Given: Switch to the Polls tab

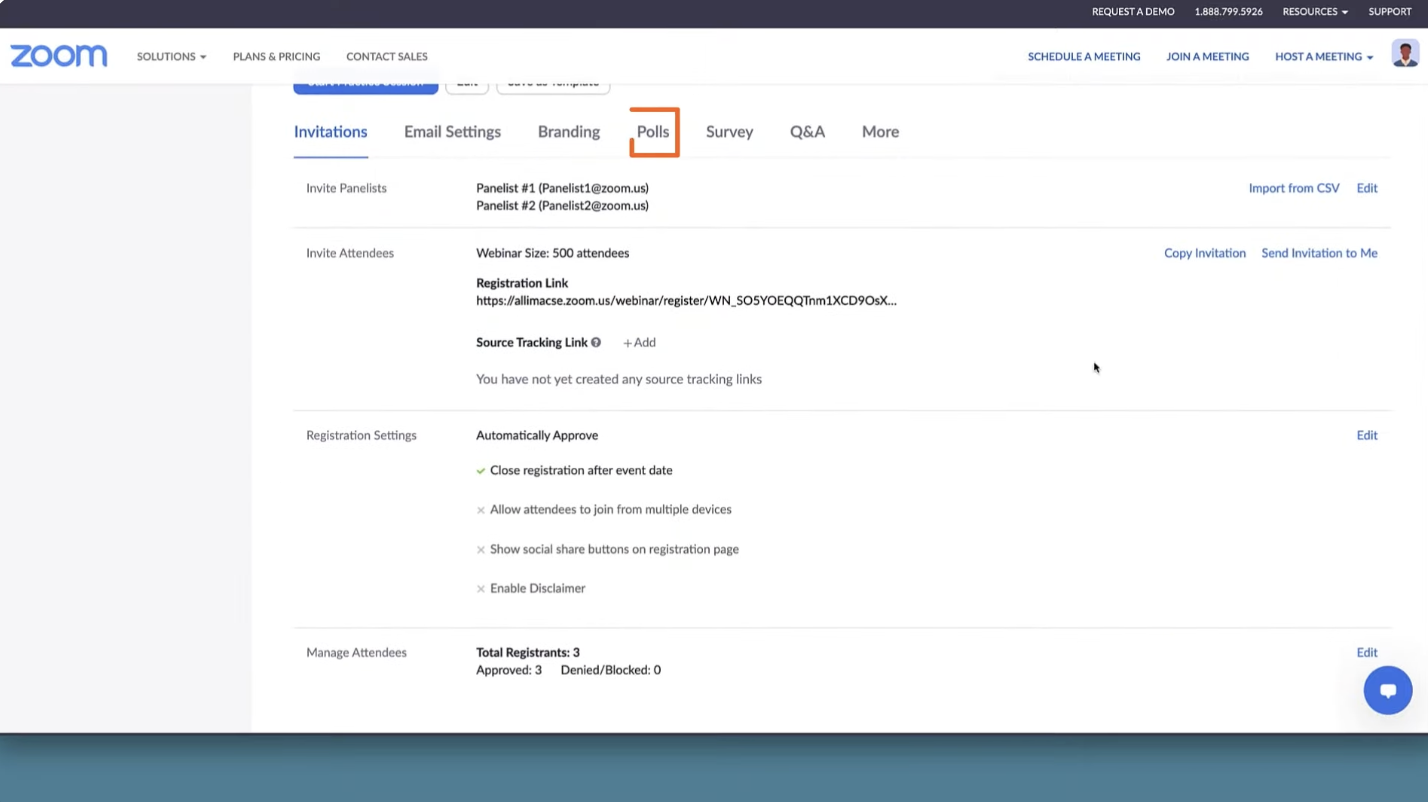Looking at the screenshot, I should click(653, 132).
